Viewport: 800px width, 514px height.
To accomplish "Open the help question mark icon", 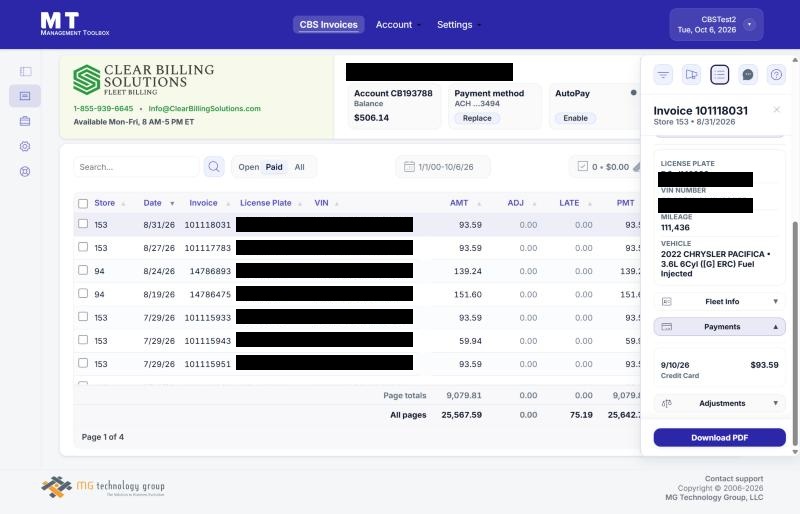I will (776, 75).
